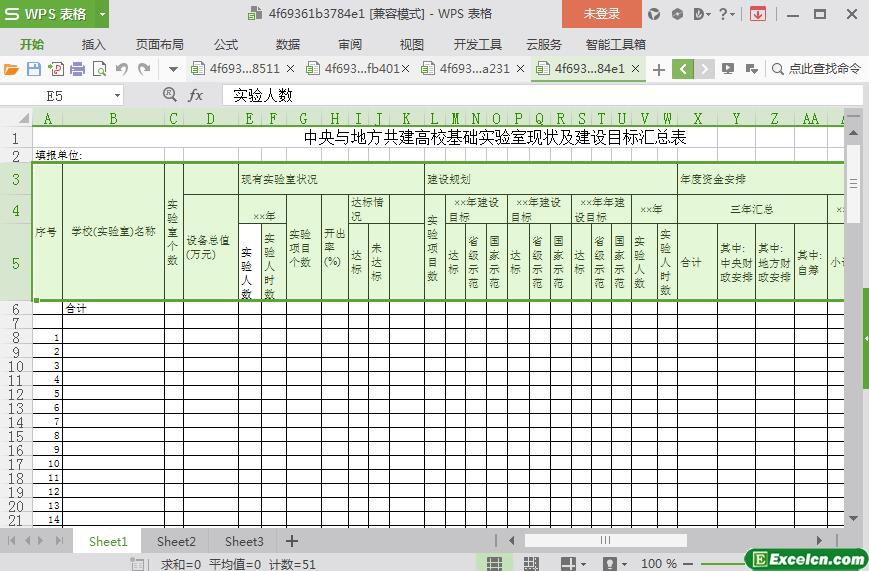Click the search command box
The width and height of the screenshot is (869, 571).
click(817, 69)
